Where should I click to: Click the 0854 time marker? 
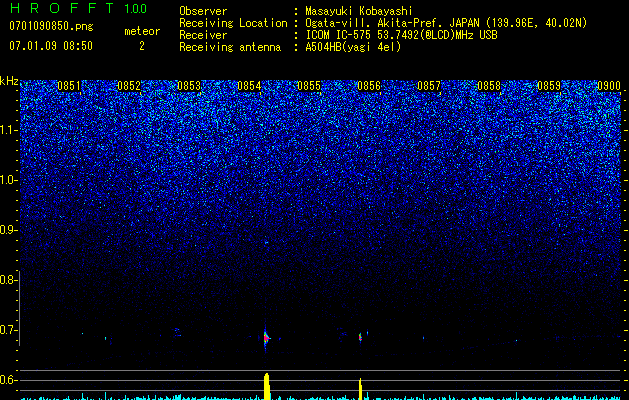(249, 86)
